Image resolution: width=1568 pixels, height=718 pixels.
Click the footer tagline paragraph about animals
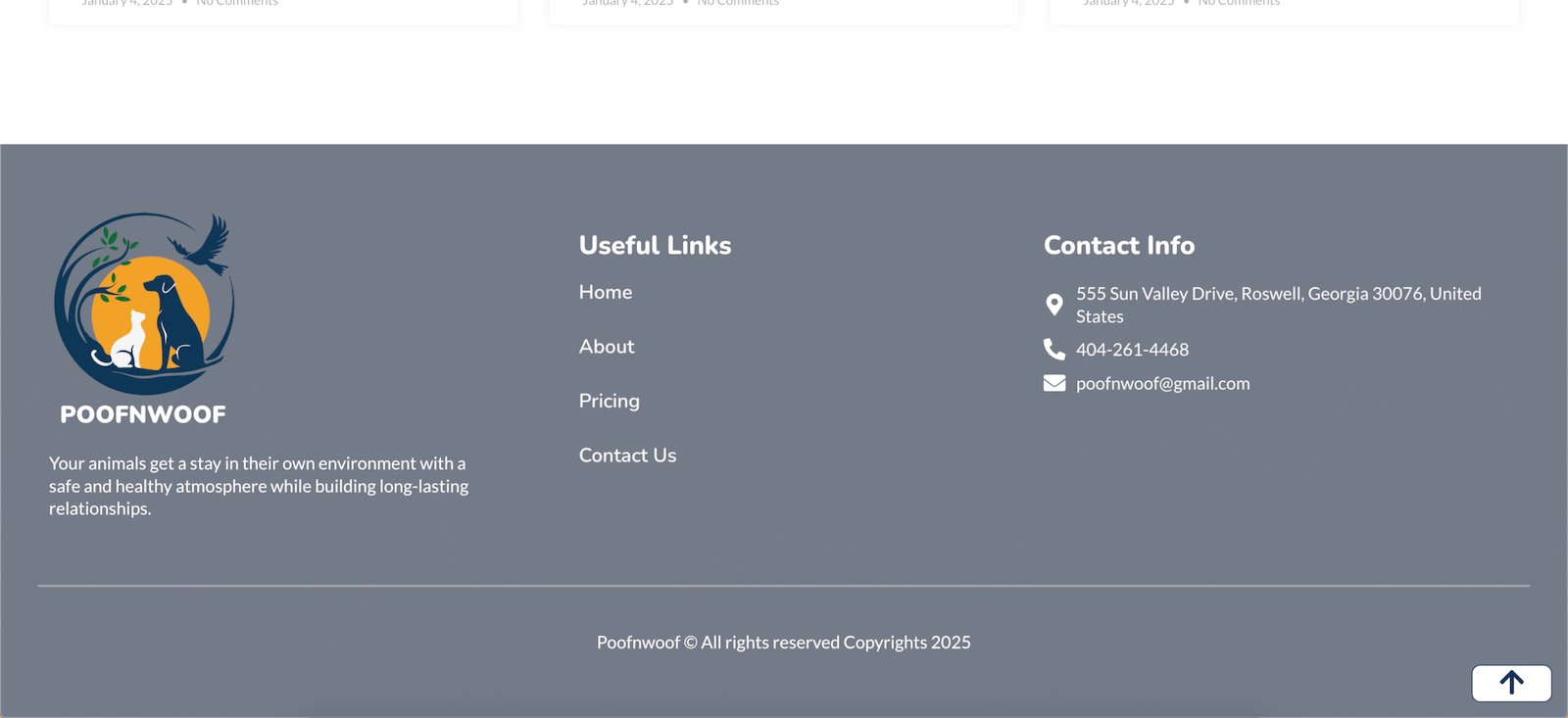[x=259, y=486]
